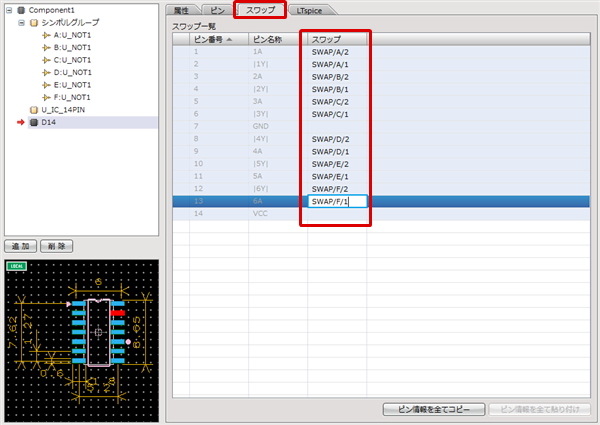Select the SWAP/C/2 cell

point(337,102)
